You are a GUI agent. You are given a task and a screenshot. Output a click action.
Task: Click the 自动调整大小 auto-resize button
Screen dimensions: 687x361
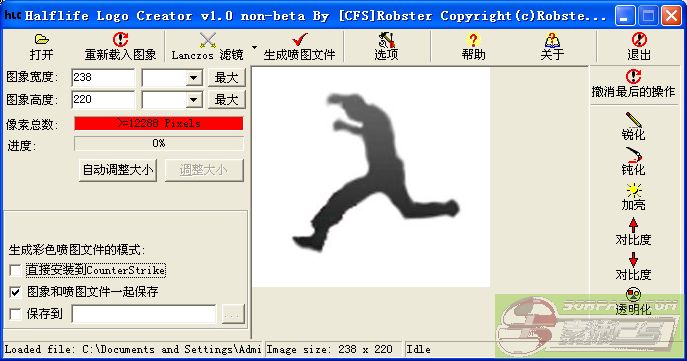coord(118,170)
